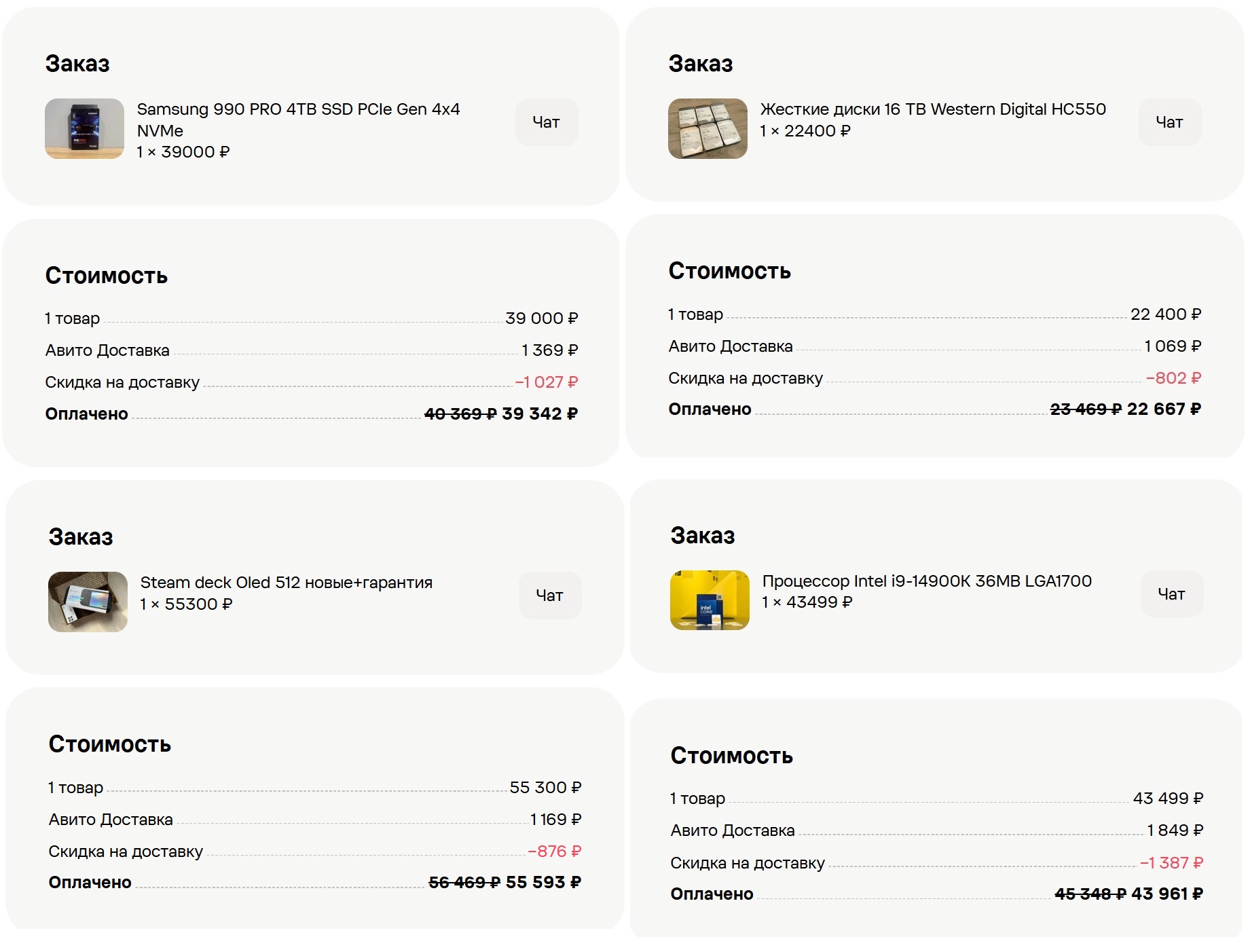The image size is (1248, 952).
Task: Click the 22 667 ₽ paid total
Action: [1164, 409]
